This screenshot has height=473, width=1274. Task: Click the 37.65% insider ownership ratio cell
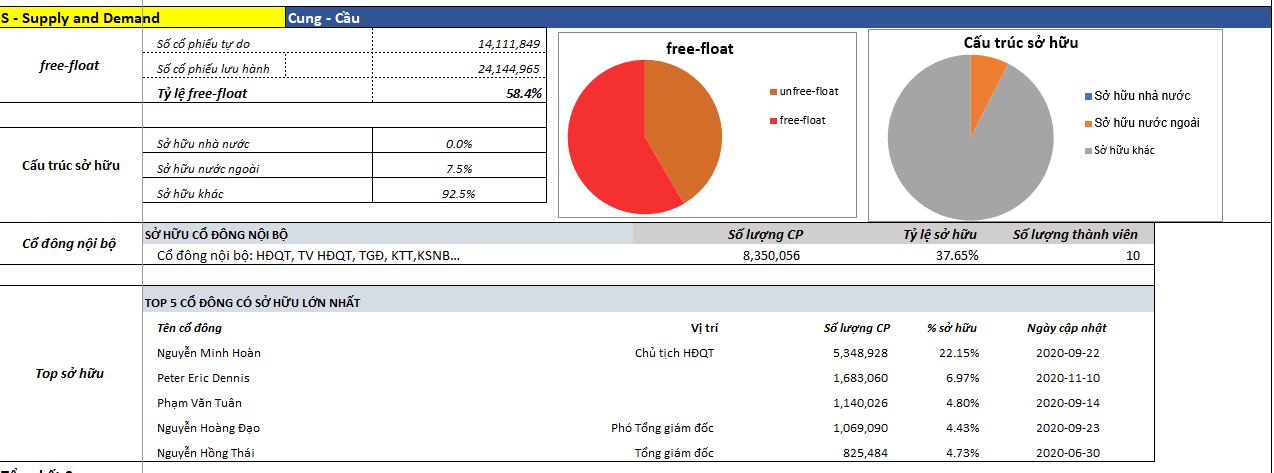click(957, 255)
